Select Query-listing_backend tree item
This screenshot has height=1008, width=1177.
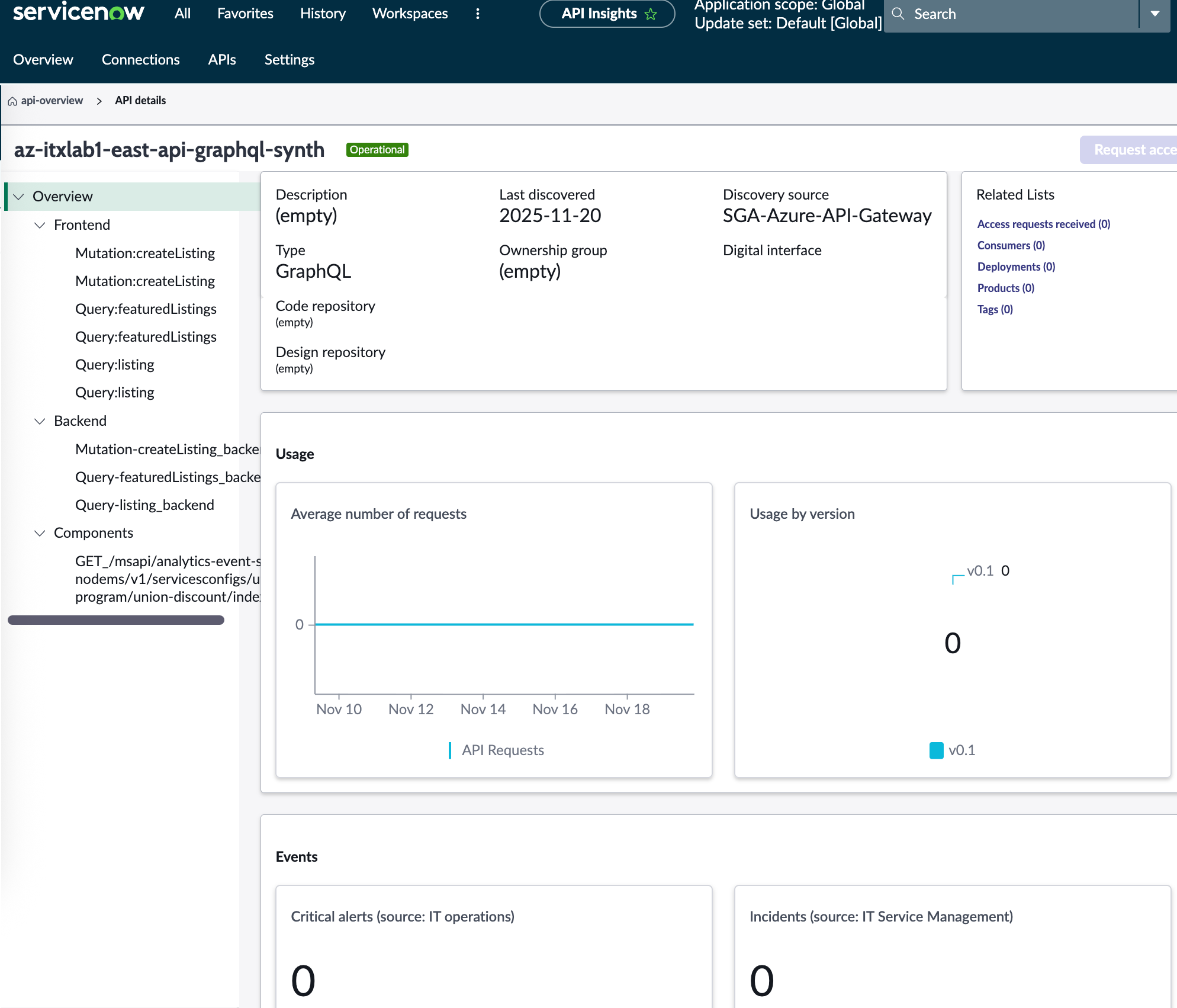tap(144, 505)
